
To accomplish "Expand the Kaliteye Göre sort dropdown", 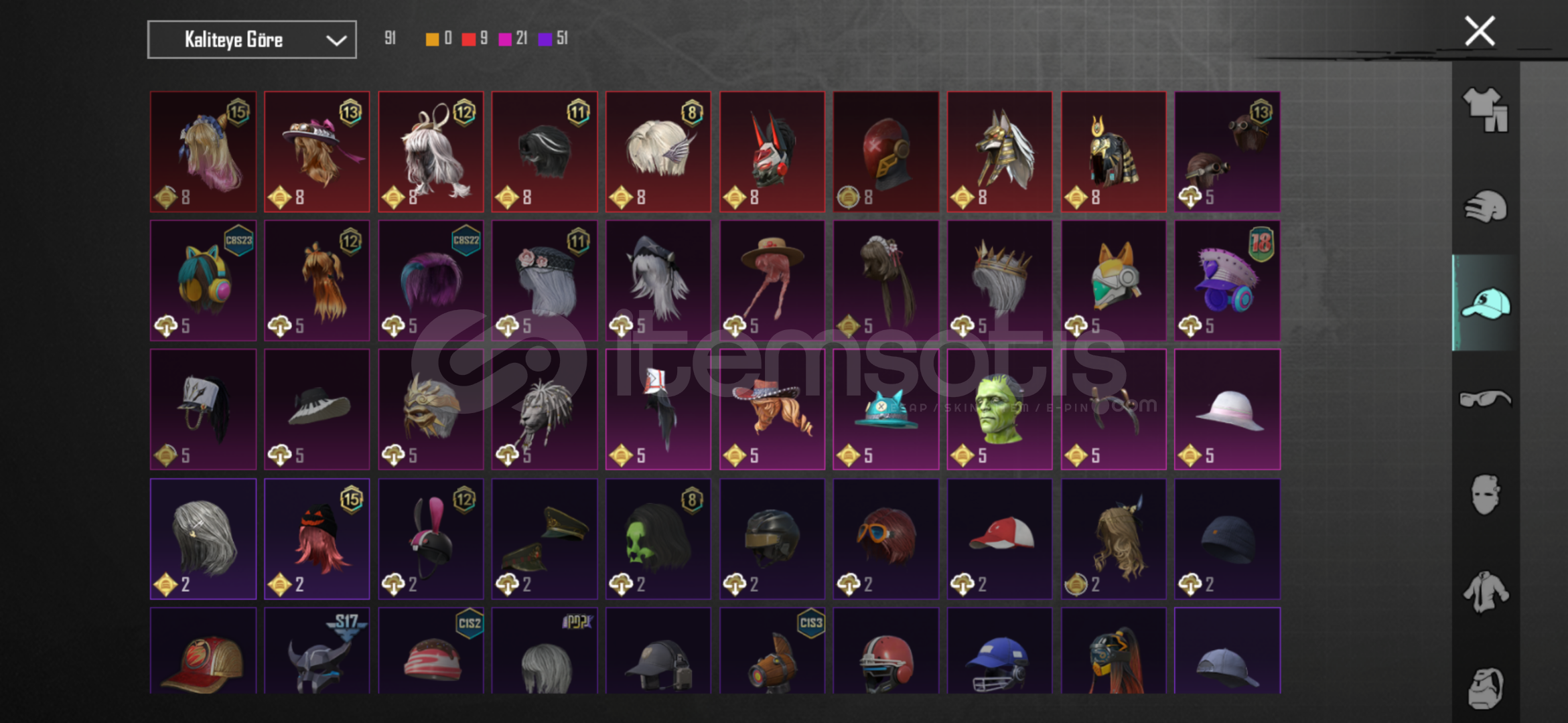I will tap(252, 39).
